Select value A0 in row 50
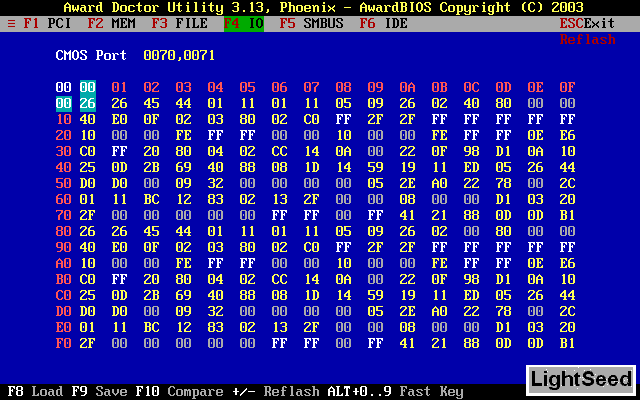 tap(440, 184)
